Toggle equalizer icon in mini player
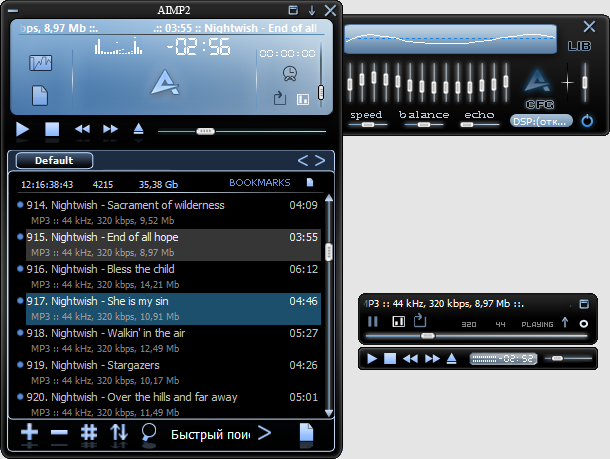 coord(399,321)
